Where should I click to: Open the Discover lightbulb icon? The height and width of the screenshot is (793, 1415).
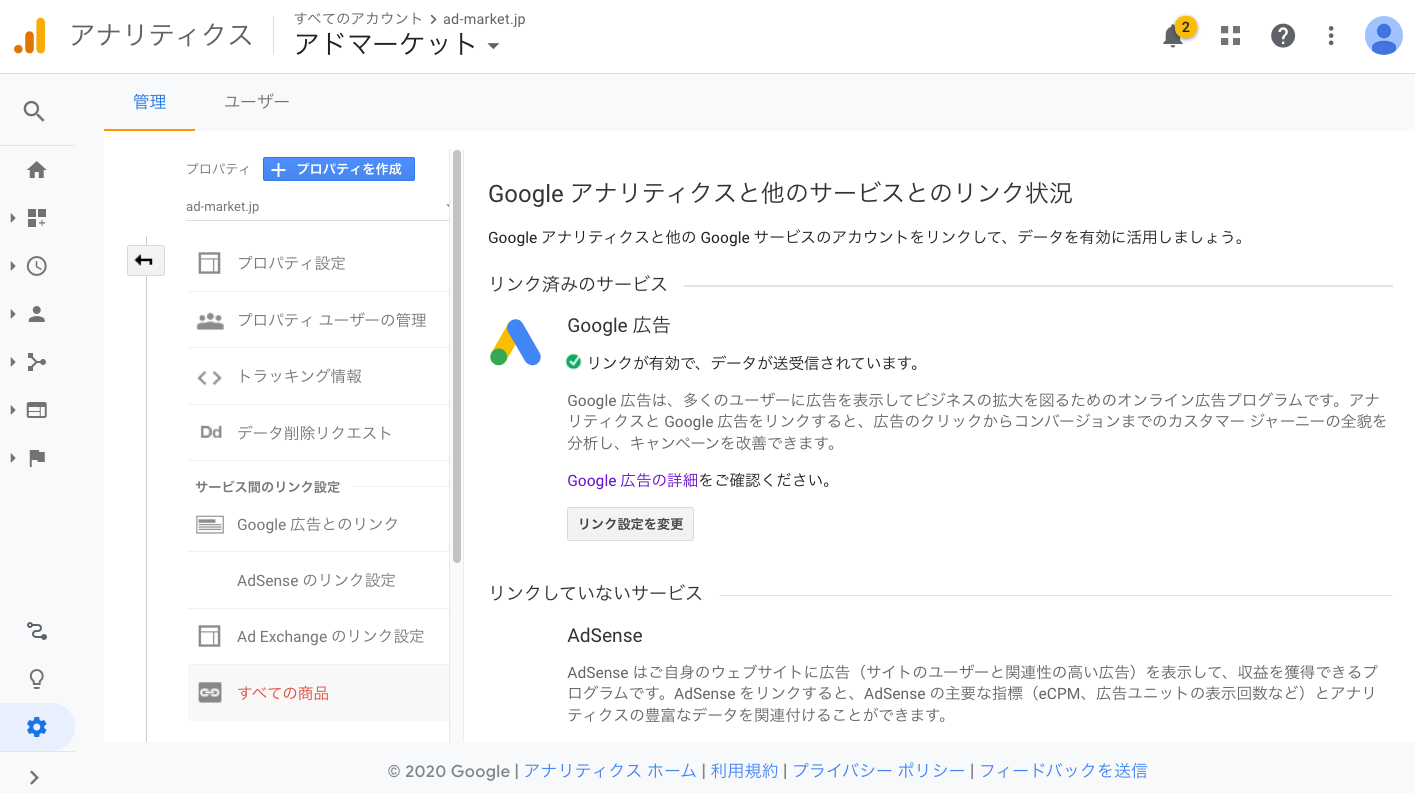(37, 680)
